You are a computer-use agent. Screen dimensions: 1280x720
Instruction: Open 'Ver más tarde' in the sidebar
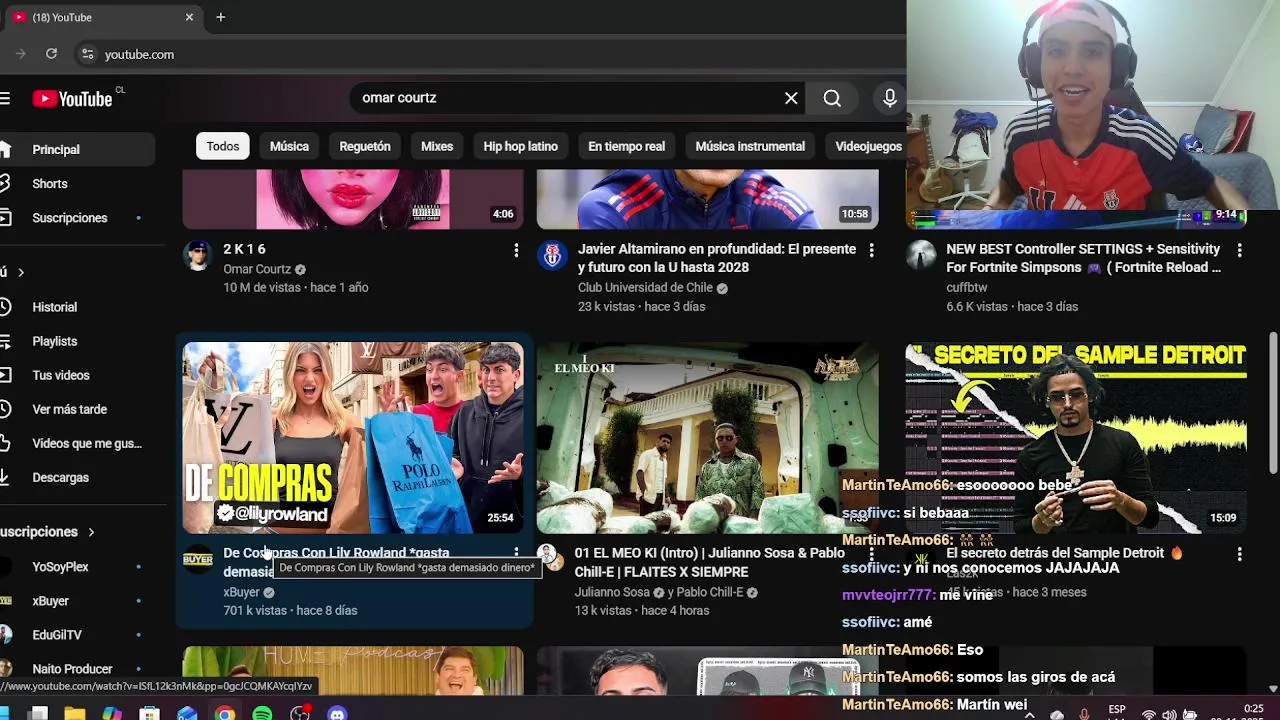click(77, 409)
